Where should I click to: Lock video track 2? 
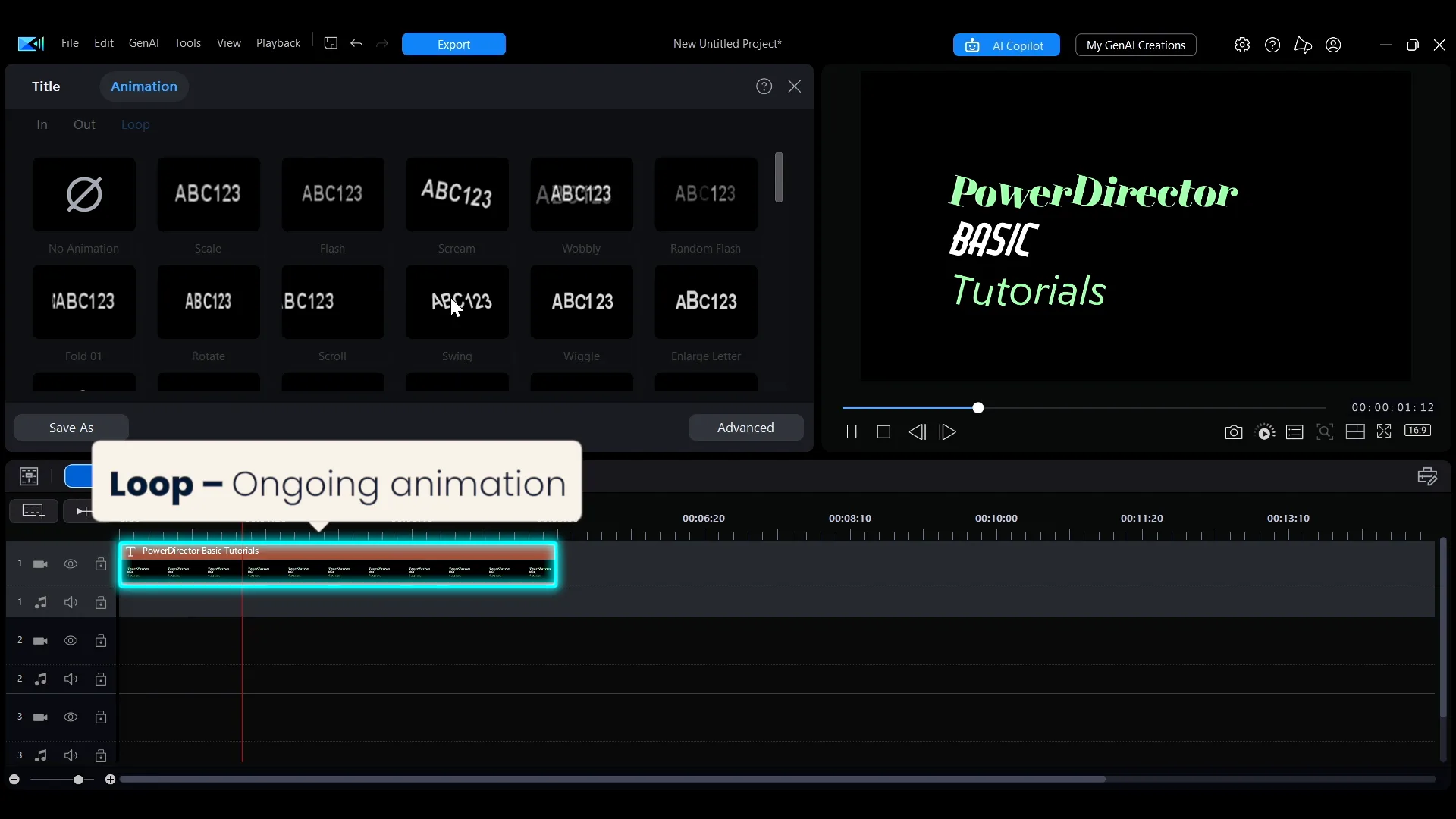point(100,641)
